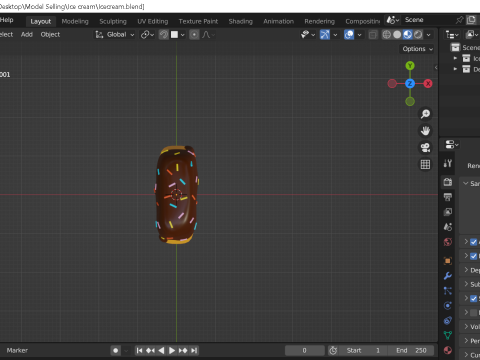
Task: Toggle auto keying record button
Action: tap(116, 350)
